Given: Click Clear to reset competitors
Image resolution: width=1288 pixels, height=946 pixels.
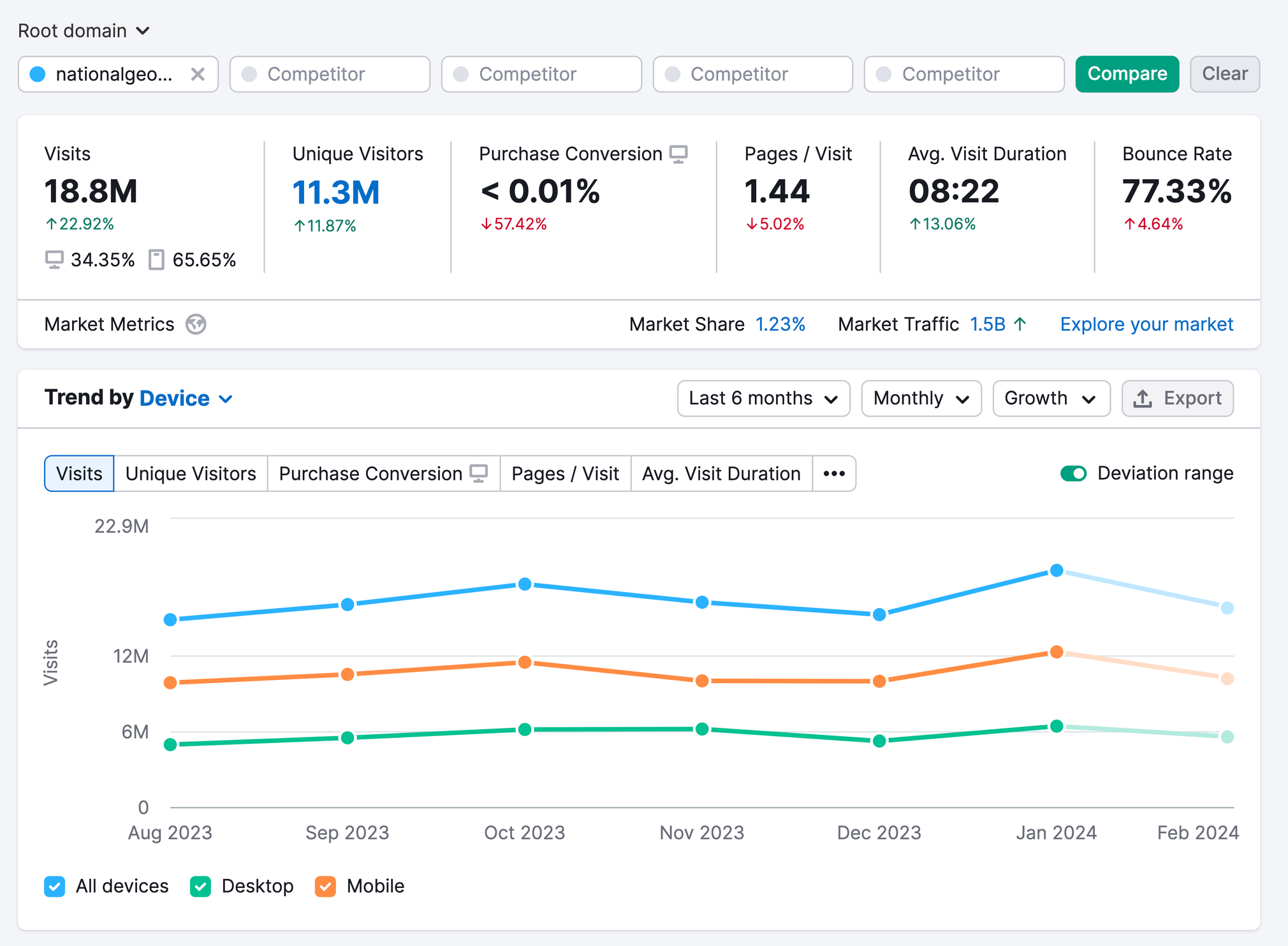Looking at the screenshot, I should tap(1224, 74).
